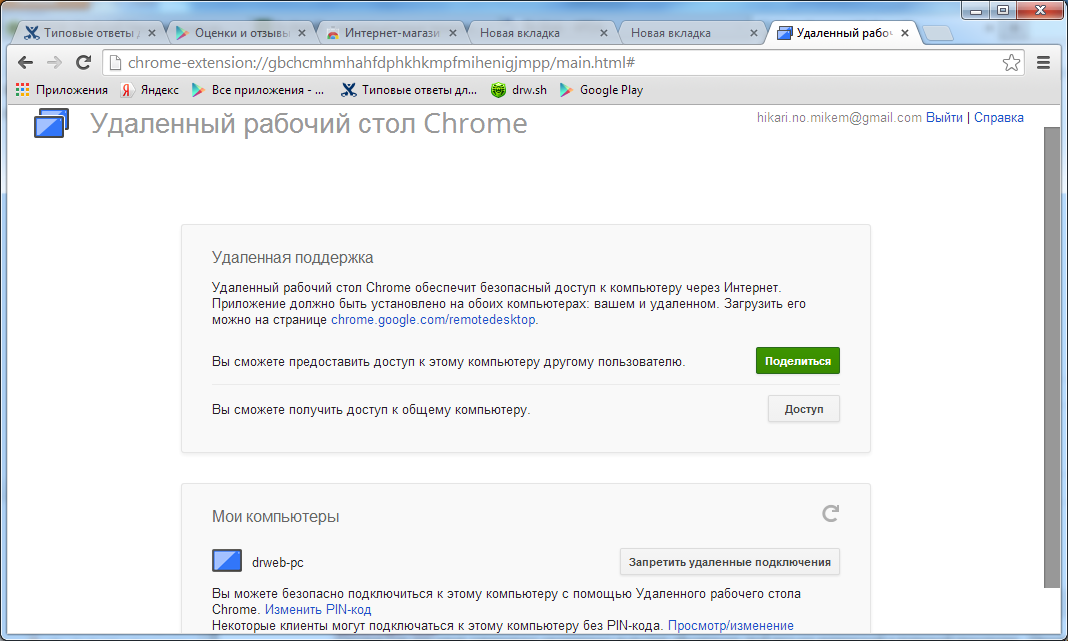Open the Google Play bookmark
Image resolution: width=1068 pixels, height=641 pixels.
(601, 90)
